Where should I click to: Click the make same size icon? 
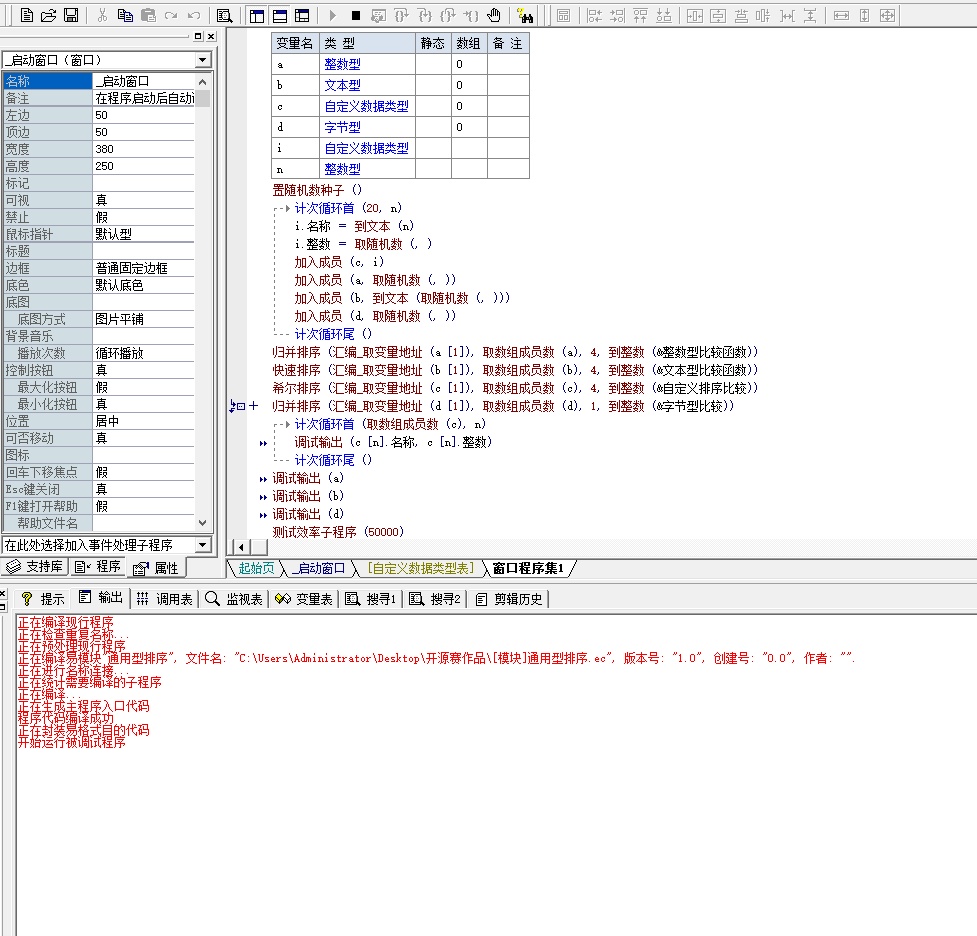887,15
